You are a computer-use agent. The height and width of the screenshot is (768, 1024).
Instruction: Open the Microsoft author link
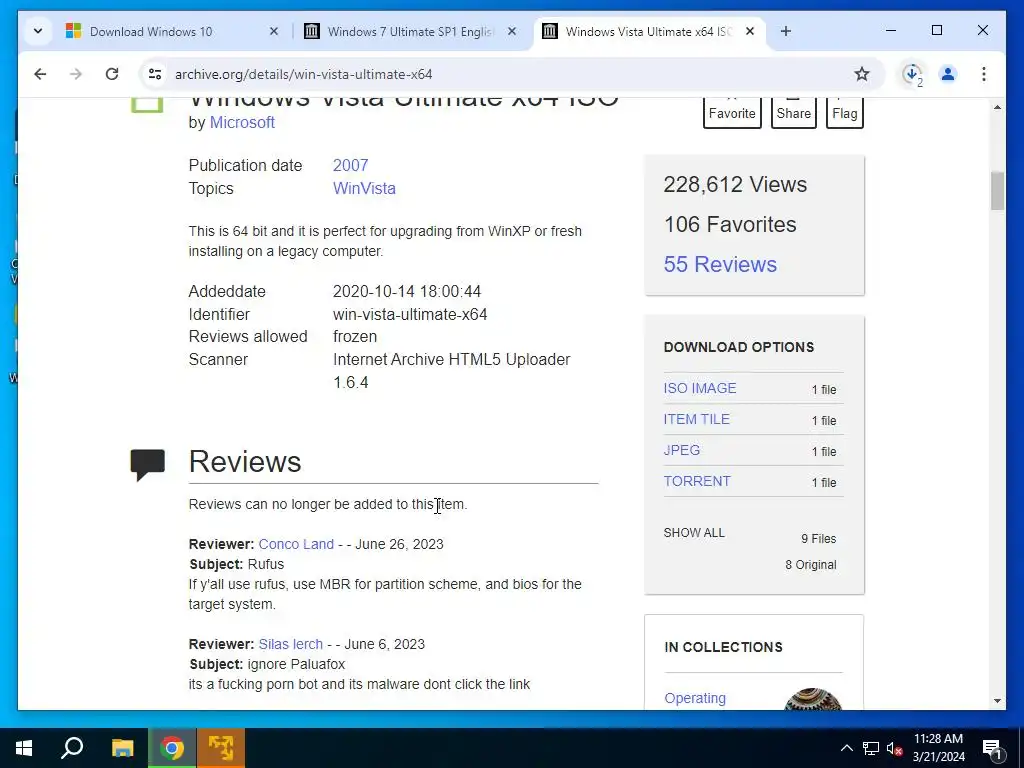click(242, 122)
